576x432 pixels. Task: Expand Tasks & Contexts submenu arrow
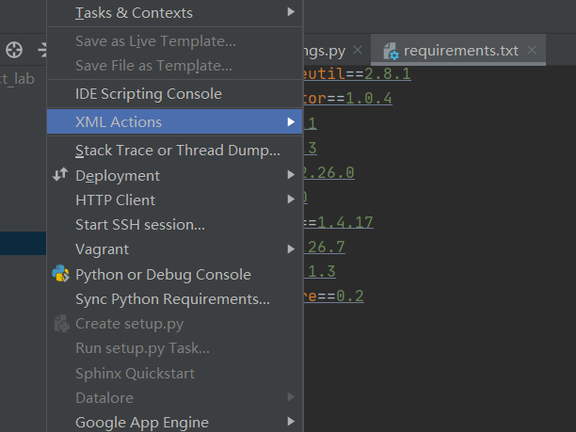tap(291, 12)
